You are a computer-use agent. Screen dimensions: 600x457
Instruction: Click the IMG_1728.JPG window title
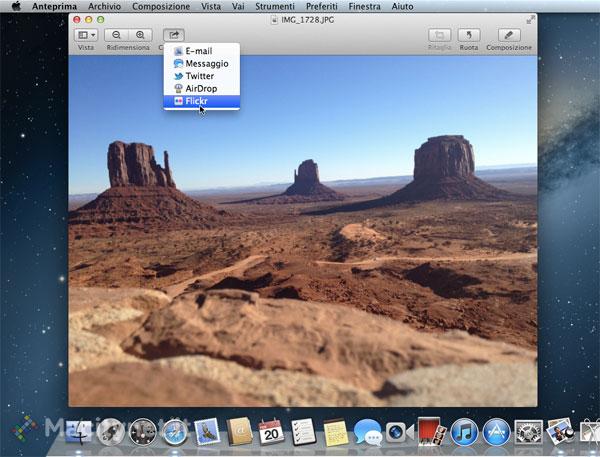pos(307,20)
